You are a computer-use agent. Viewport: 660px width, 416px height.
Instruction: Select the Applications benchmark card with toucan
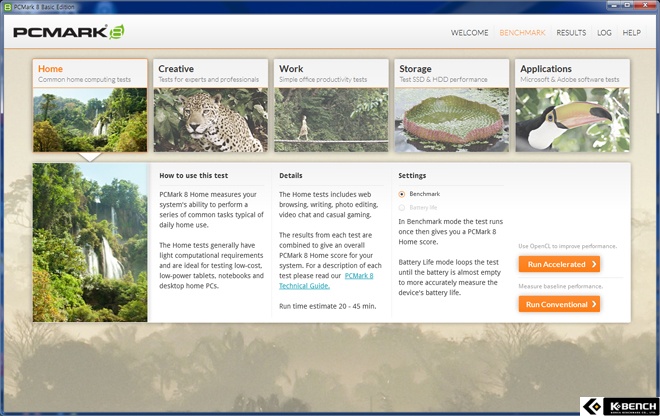point(572,105)
